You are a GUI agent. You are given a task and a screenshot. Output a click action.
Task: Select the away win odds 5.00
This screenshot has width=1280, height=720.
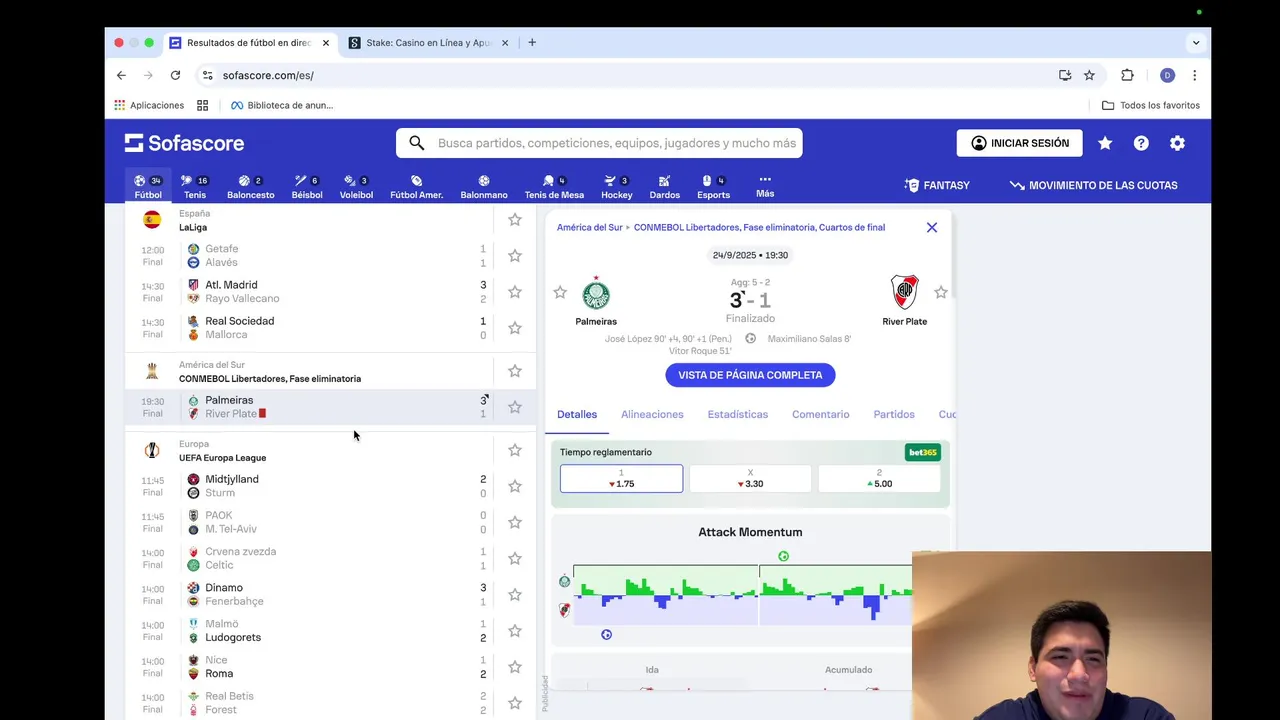(879, 479)
